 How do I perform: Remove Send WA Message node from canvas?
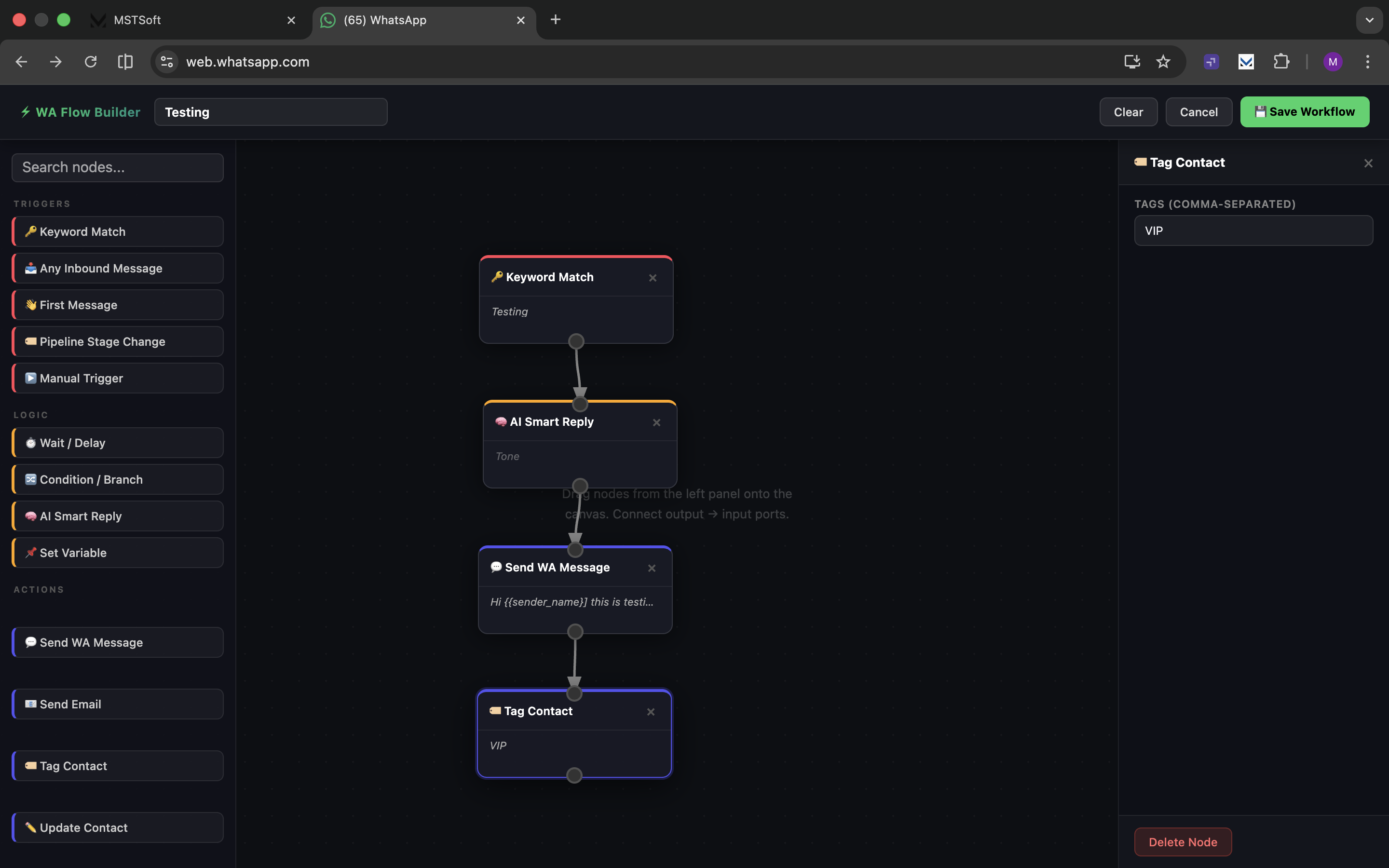pyautogui.click(x=652, y=569)
